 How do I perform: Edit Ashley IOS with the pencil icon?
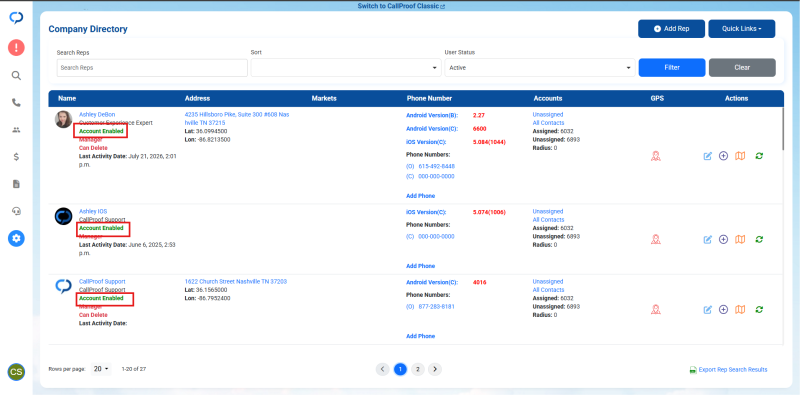[x=707, y=239]
